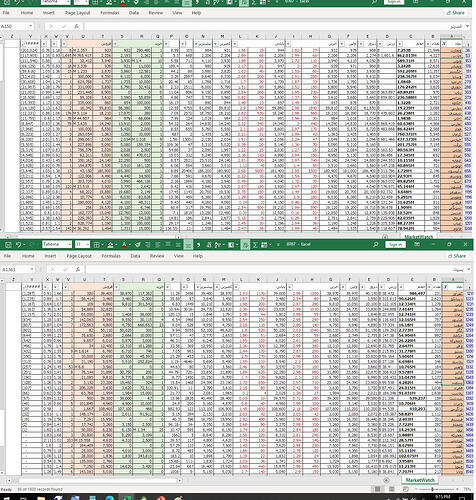Open filter dropdown on column B, lower window

[x=430, y=287]
